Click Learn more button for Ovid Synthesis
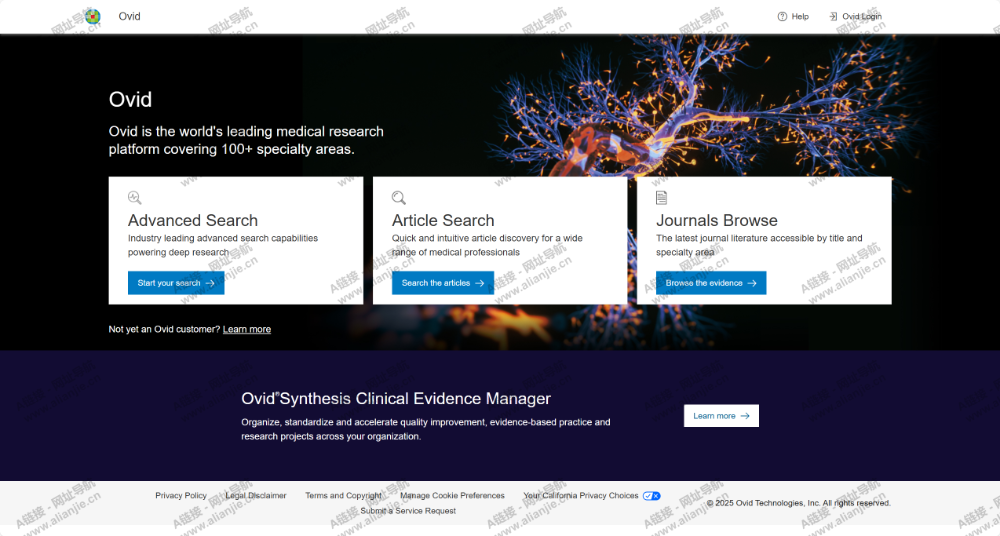This screenshot has height=536, width=1000. pos(721,415)
